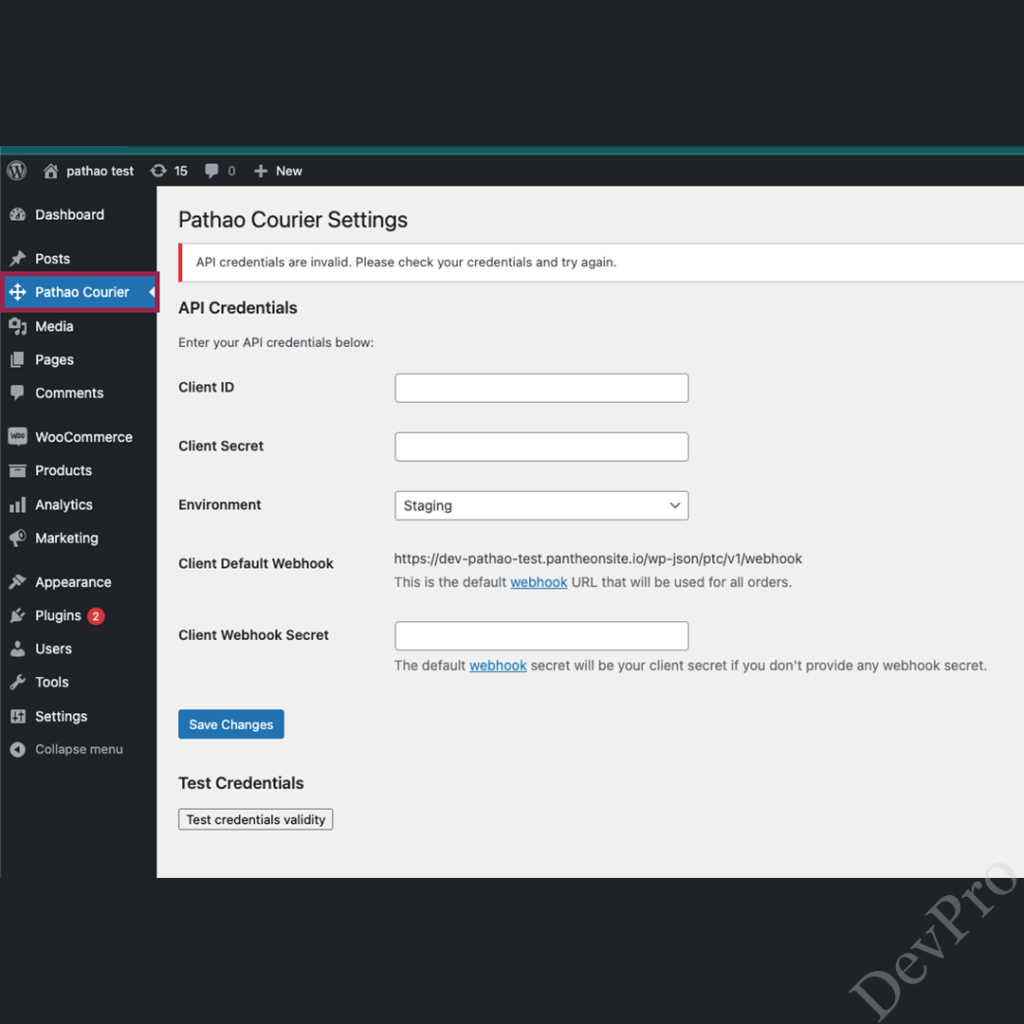Click the Pathao Courier compass icon
Screen dimensions: 1024x1024
click(20, 292)
